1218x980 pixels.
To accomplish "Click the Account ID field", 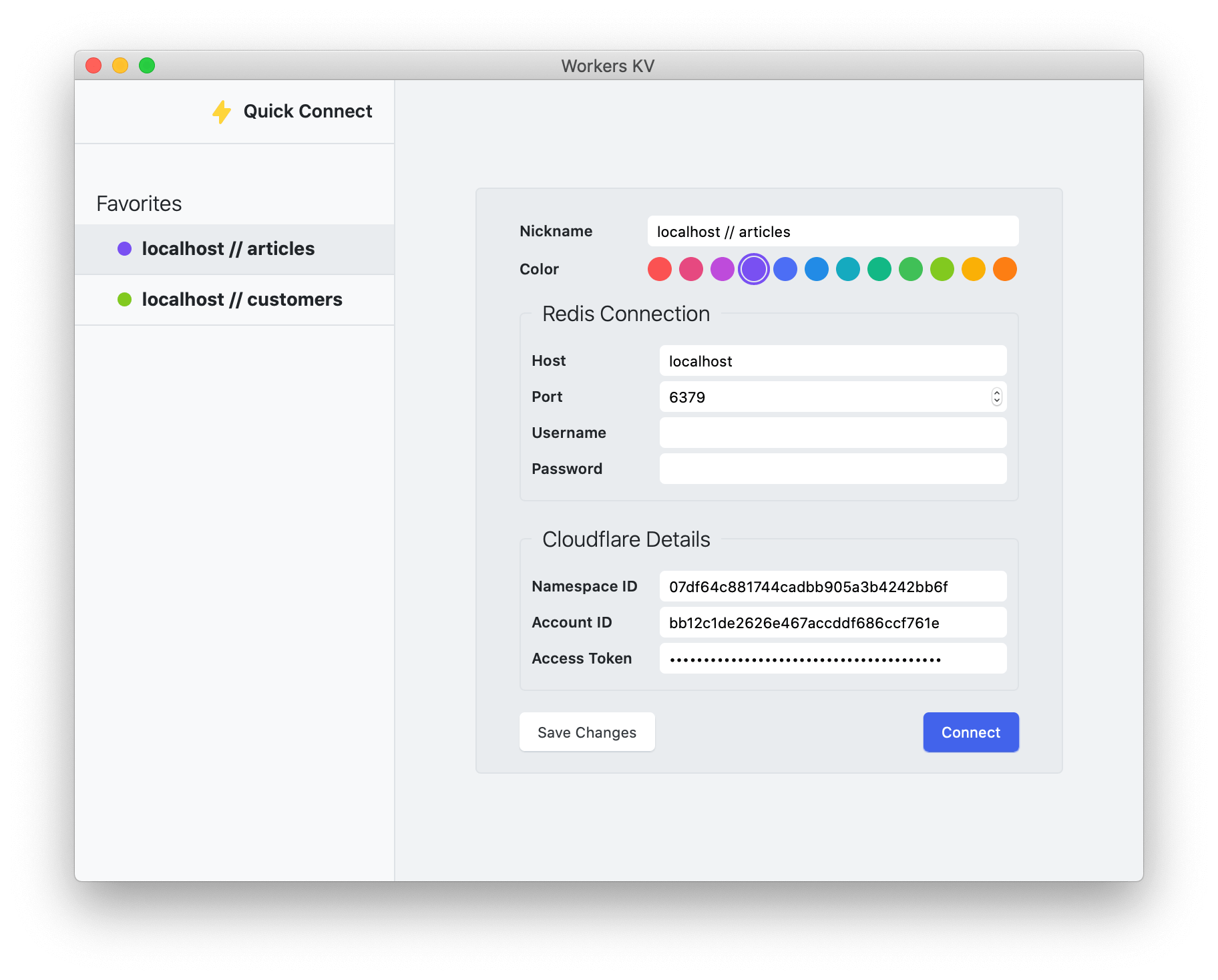I will pos(833,623).
